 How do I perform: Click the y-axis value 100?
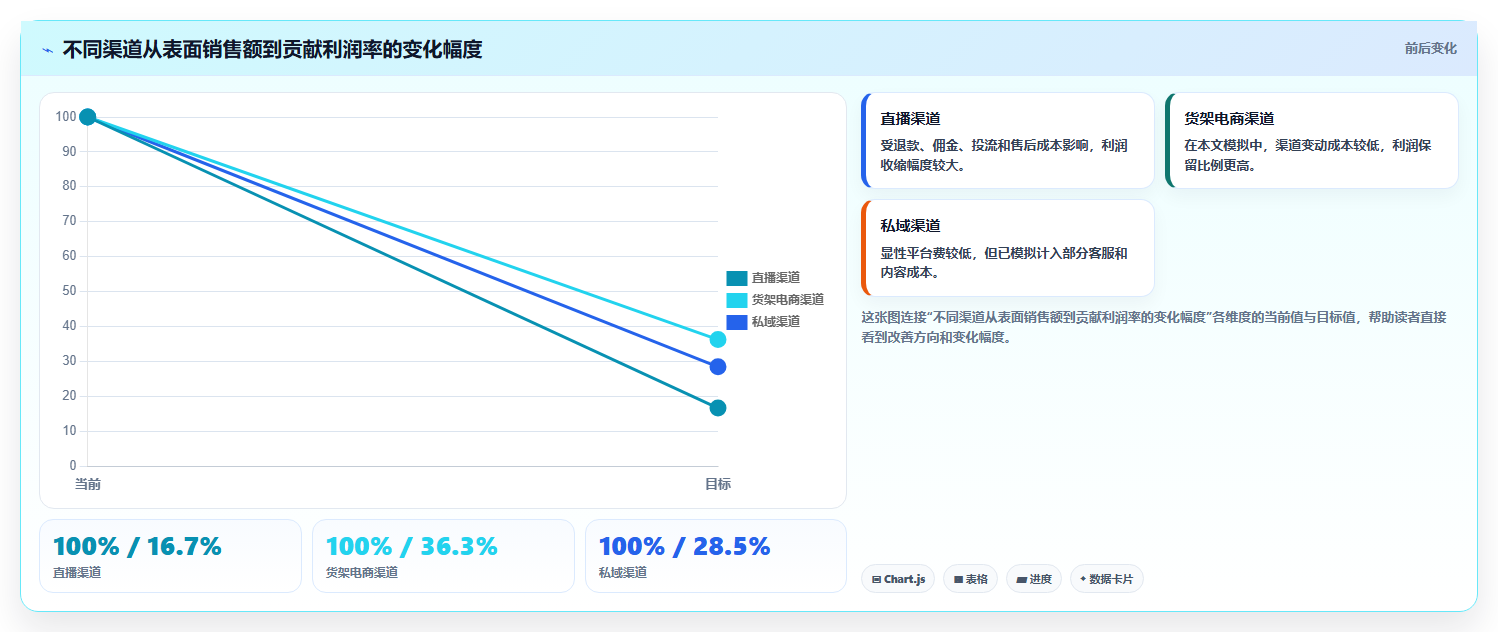tap(66, 117)
